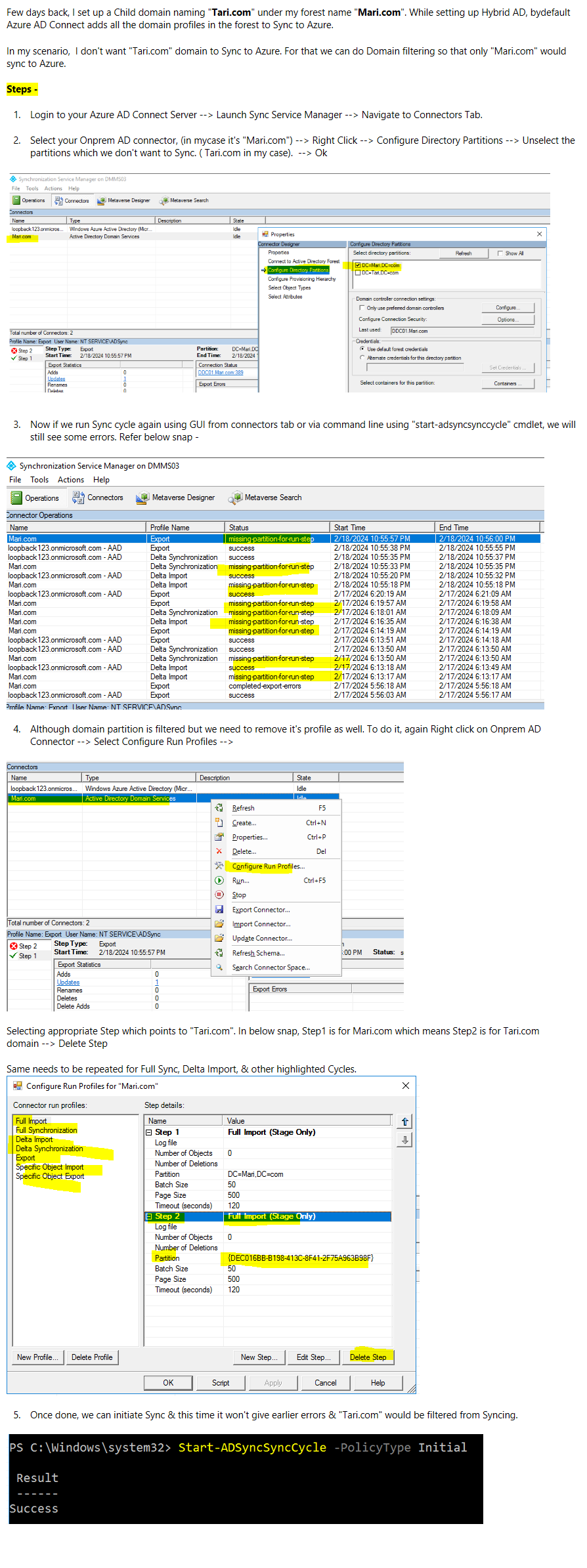Click the Edit Step... button
The width and height of the screenshot is (587, 1568).
click(x=313, y=1357)
